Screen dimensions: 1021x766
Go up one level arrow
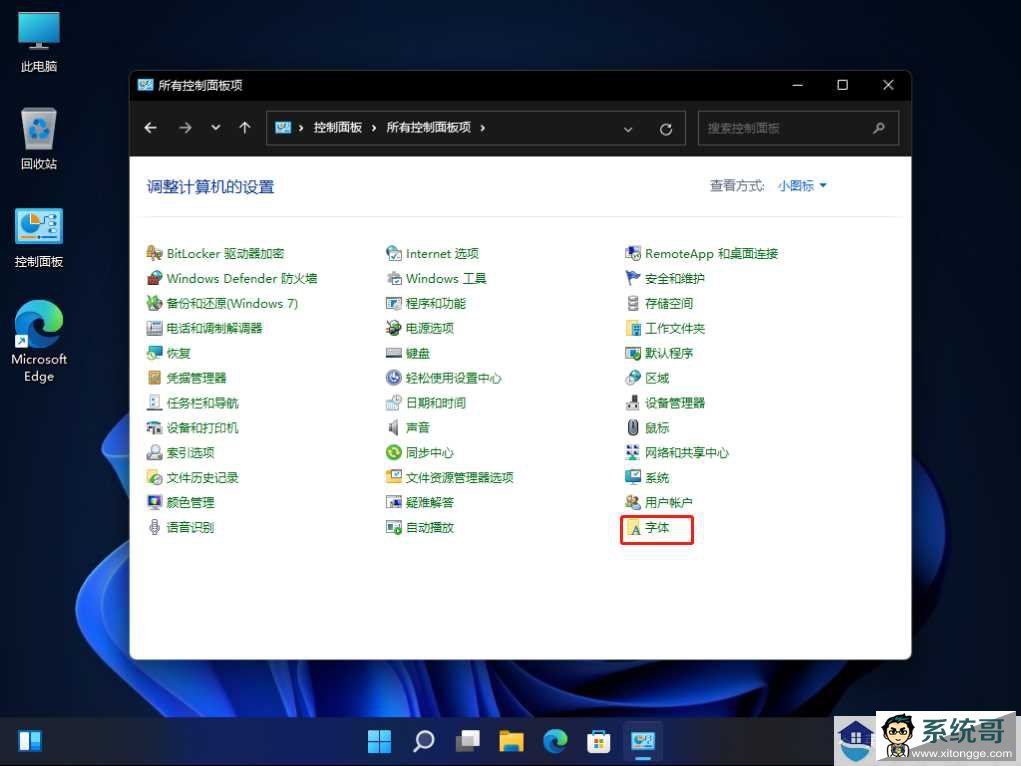click(245, 128)
